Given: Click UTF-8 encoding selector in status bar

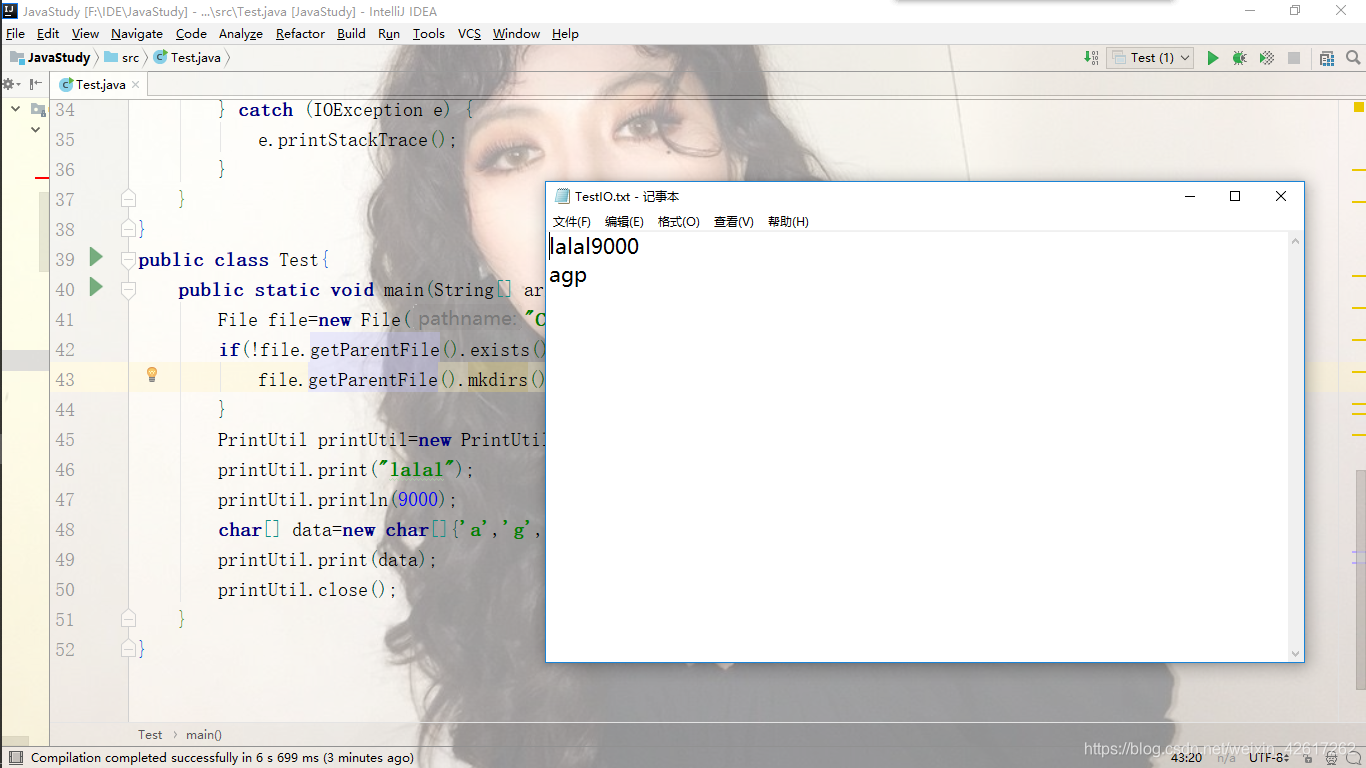Looking at the screenshot, I should pos(1269,757).
